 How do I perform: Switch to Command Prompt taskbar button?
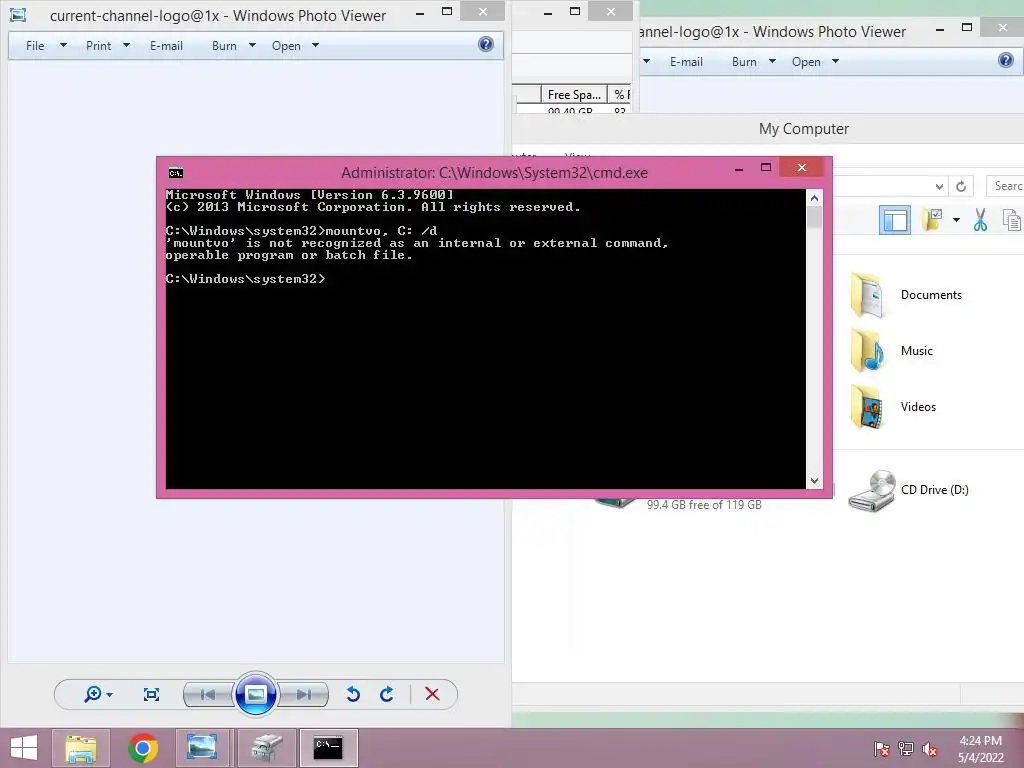pyautogui.click(x=328, y=748)
